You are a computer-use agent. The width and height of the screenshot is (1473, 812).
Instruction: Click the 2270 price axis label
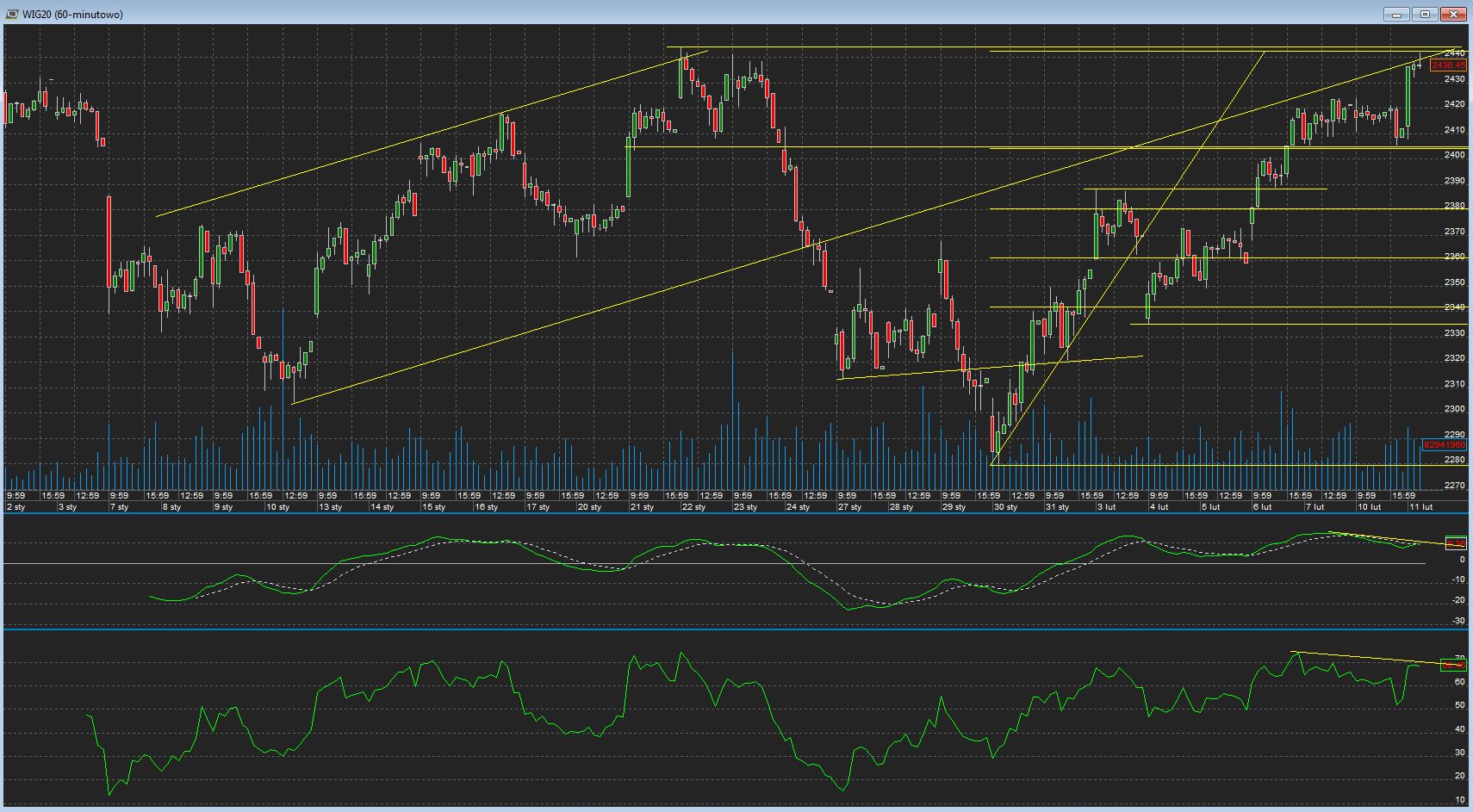[1454, 486]
